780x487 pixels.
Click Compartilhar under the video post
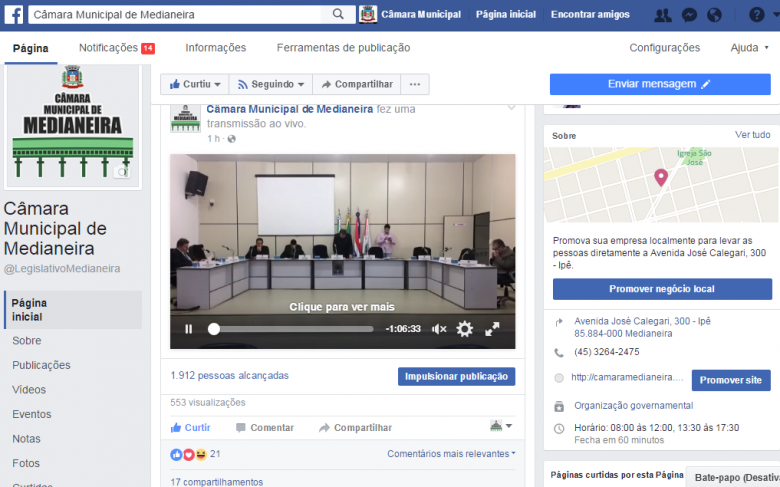tap(356, 427)
